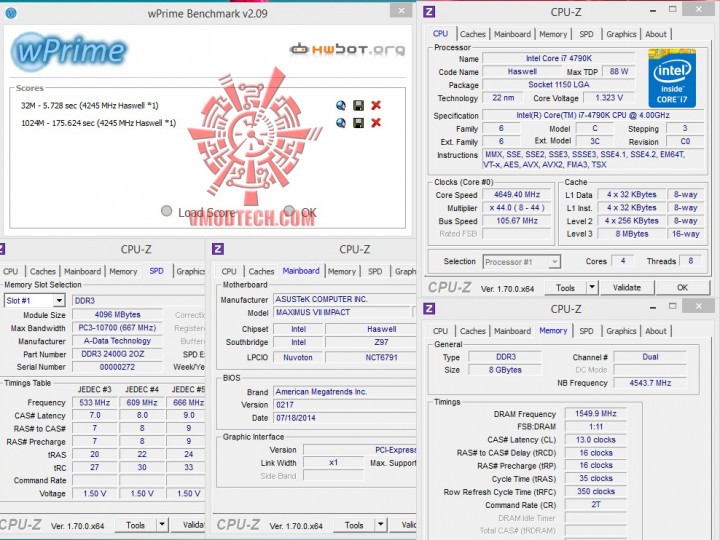
Task: Select SPD tab in the Mainboard window
Action: tap(375, 271)
